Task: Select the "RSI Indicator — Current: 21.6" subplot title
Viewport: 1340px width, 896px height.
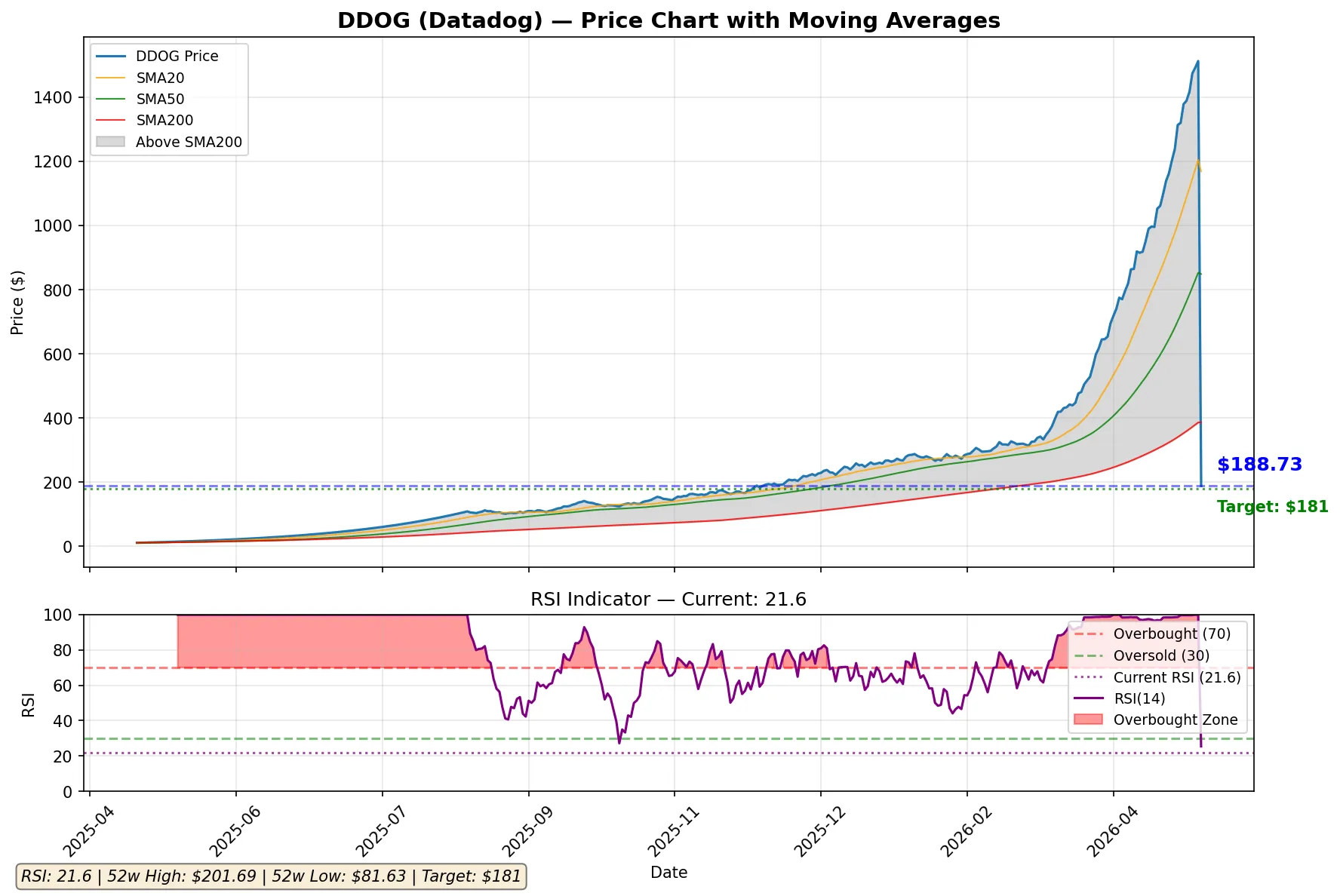Action: point(668,600)
